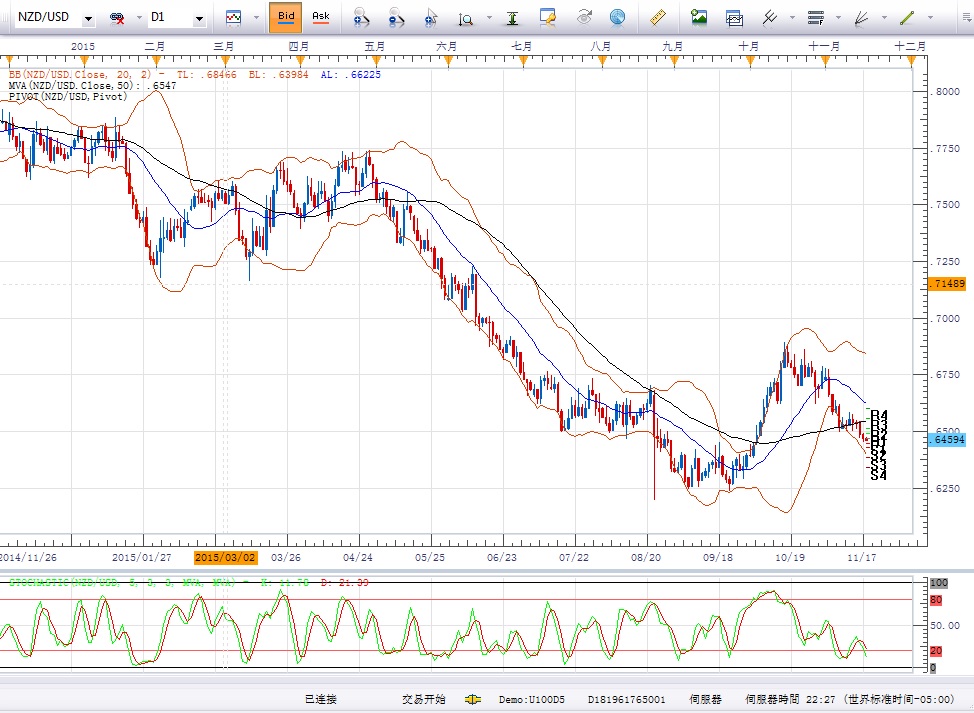This screenshot has height=713, width=974.
Task: Click the BB indicator label on chart
Action: pyautogui.click(x=60, y=75)
